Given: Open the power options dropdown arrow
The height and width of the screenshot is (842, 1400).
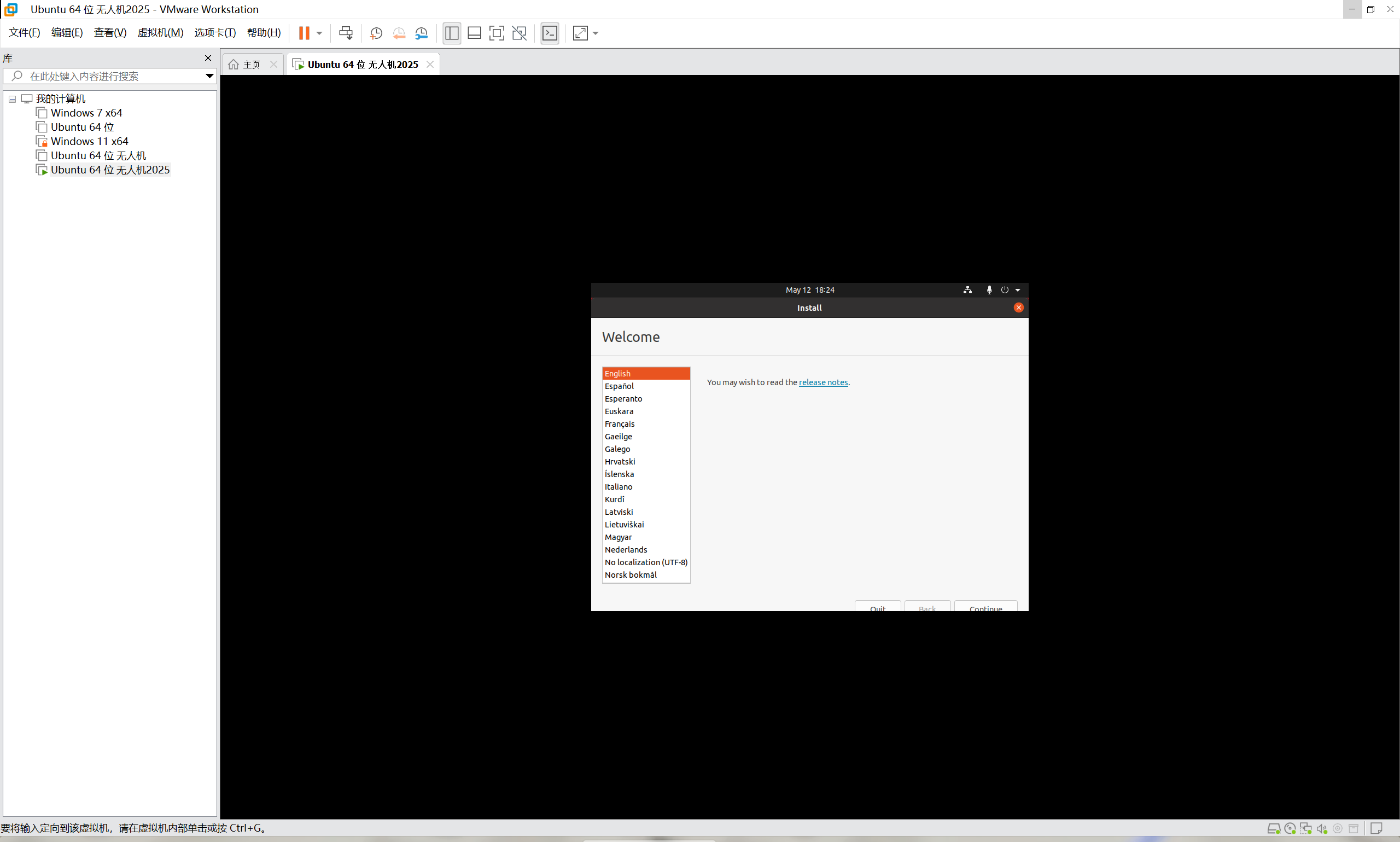Looking at the screenshot, I should tap(319, 33).
